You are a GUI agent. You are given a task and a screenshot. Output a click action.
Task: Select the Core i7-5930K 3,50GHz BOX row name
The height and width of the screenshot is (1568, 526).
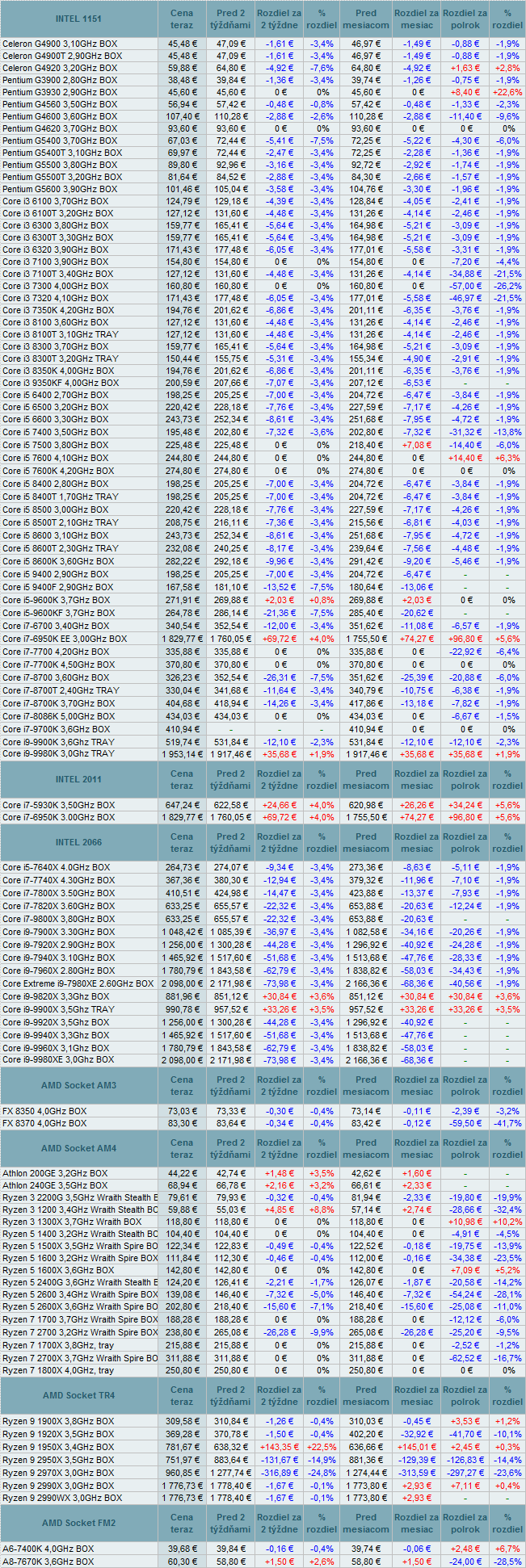tap(58, 805)
